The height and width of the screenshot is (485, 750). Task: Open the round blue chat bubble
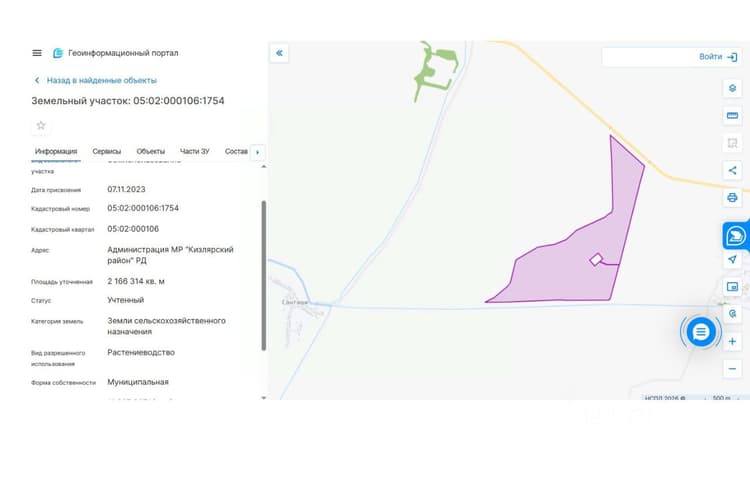click(x=701, y=331)
